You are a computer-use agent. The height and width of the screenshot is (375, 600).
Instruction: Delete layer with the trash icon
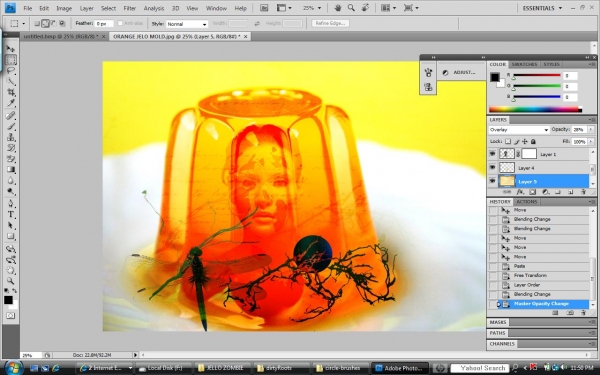(584, 192)
